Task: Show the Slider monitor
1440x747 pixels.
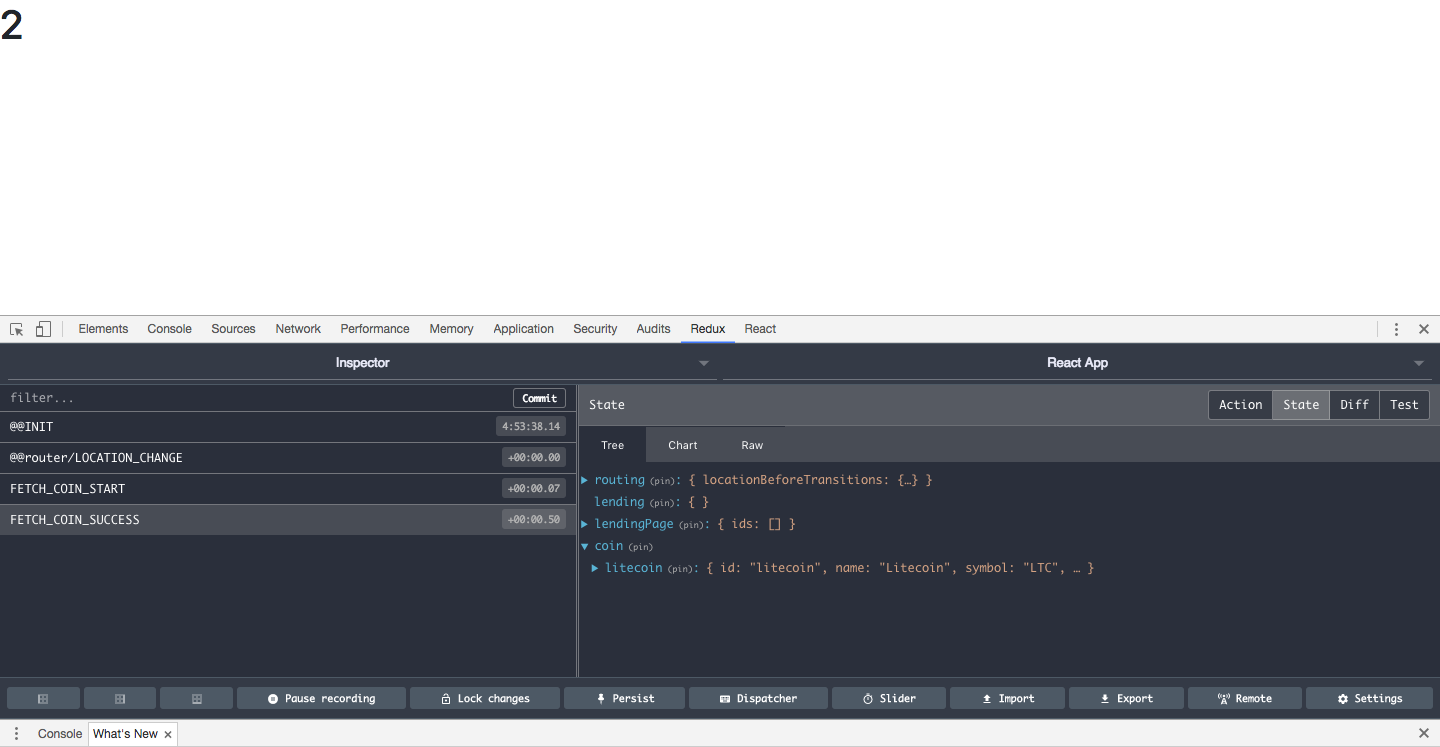Action: click(x=889, y=698)
